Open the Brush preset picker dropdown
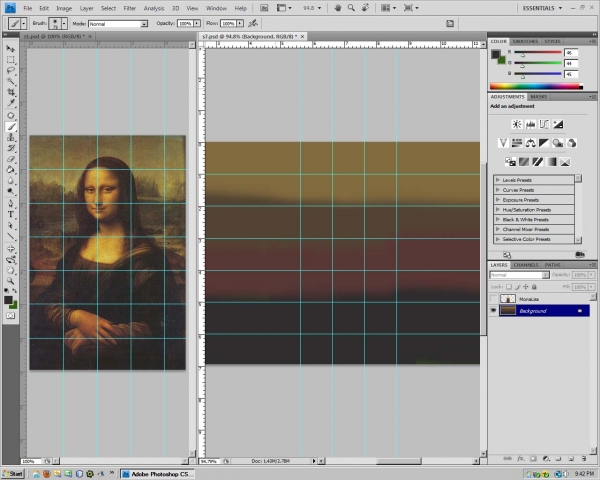 click(64, 24)
